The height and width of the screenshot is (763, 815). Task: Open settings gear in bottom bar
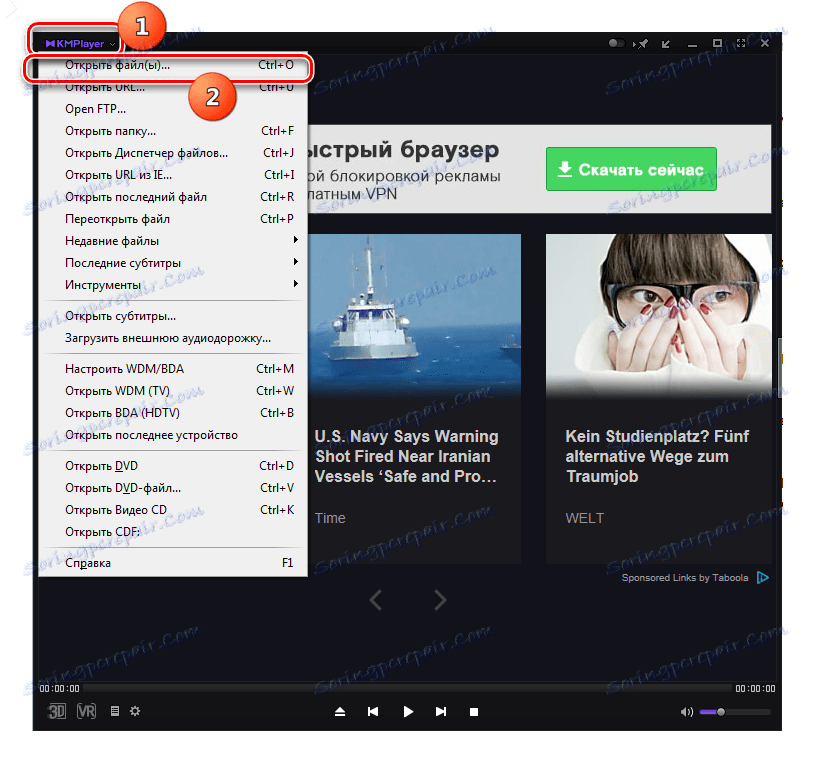(x=135, y=711)
